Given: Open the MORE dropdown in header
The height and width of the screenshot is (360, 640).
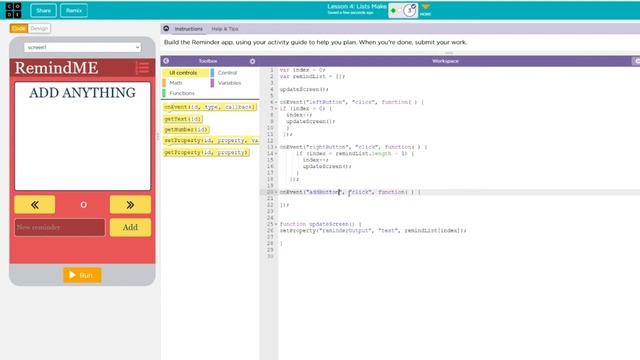Looking at the screenshot, I should coord(425,10).
